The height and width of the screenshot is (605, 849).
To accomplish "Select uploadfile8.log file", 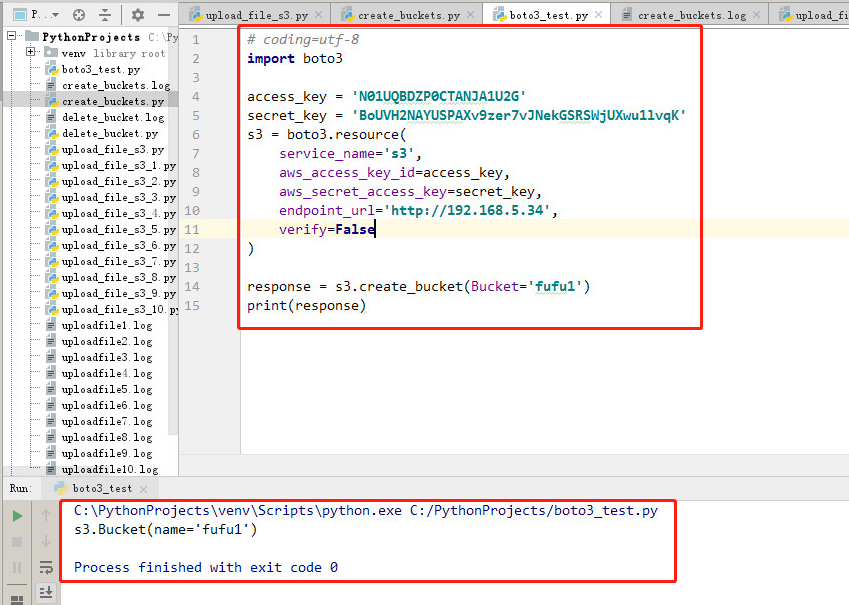I will click(107, 437).
